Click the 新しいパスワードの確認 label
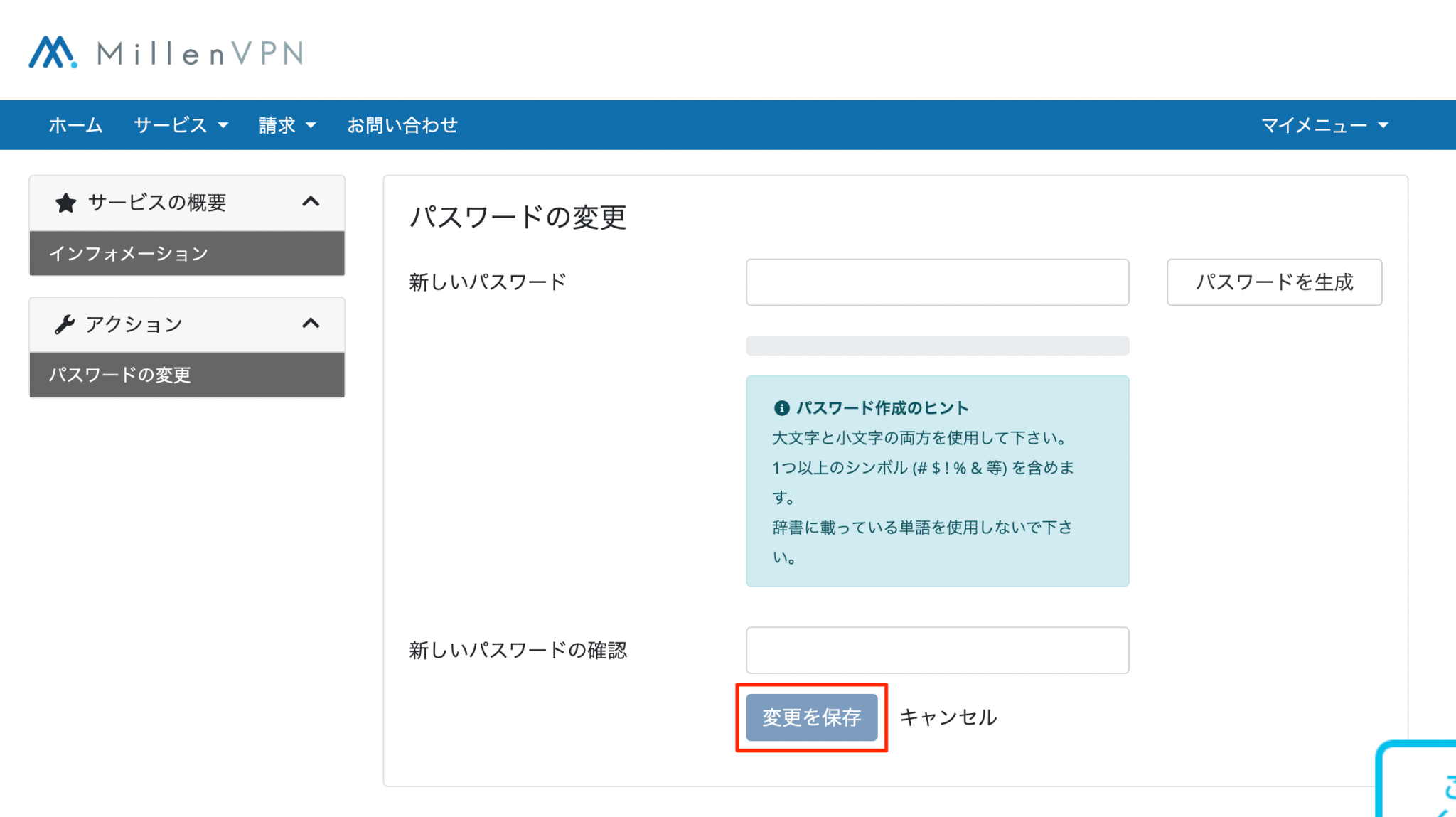 click(x=518, y=650)
